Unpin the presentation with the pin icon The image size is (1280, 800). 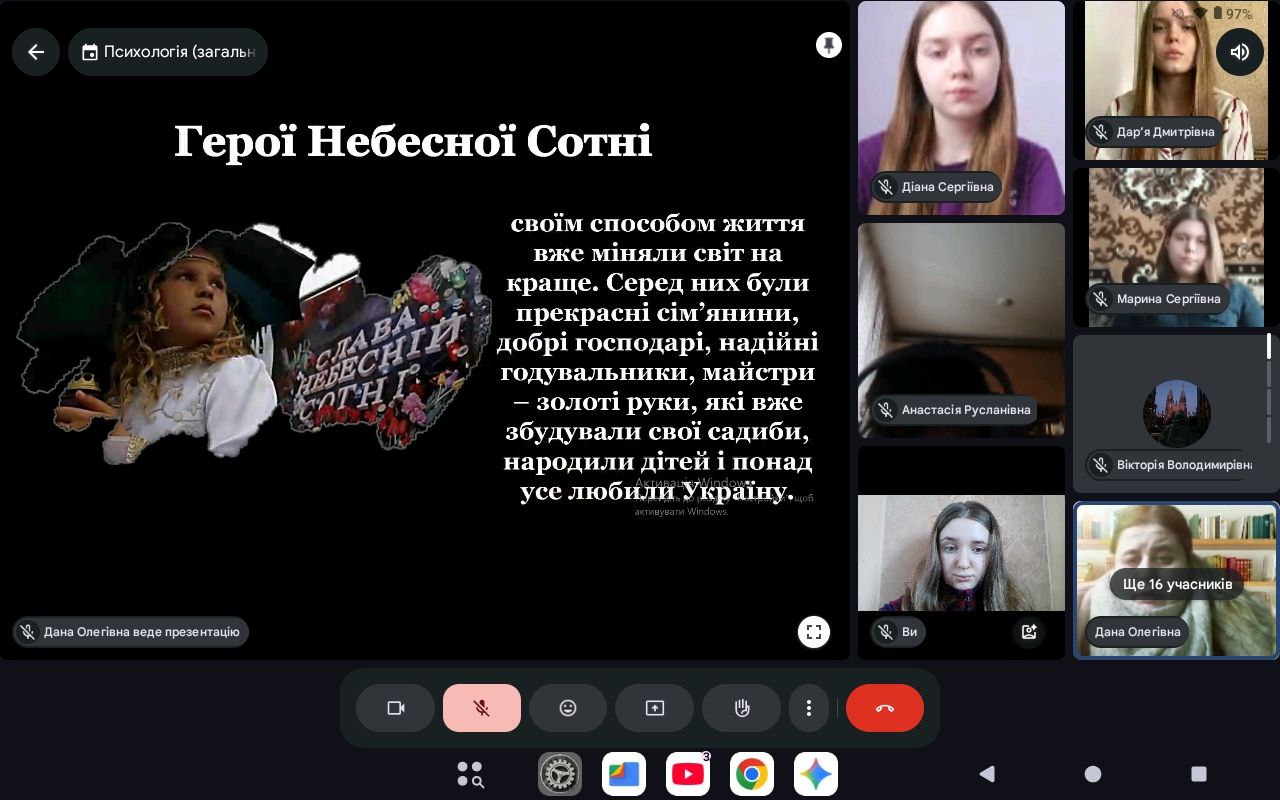[828, 45]
